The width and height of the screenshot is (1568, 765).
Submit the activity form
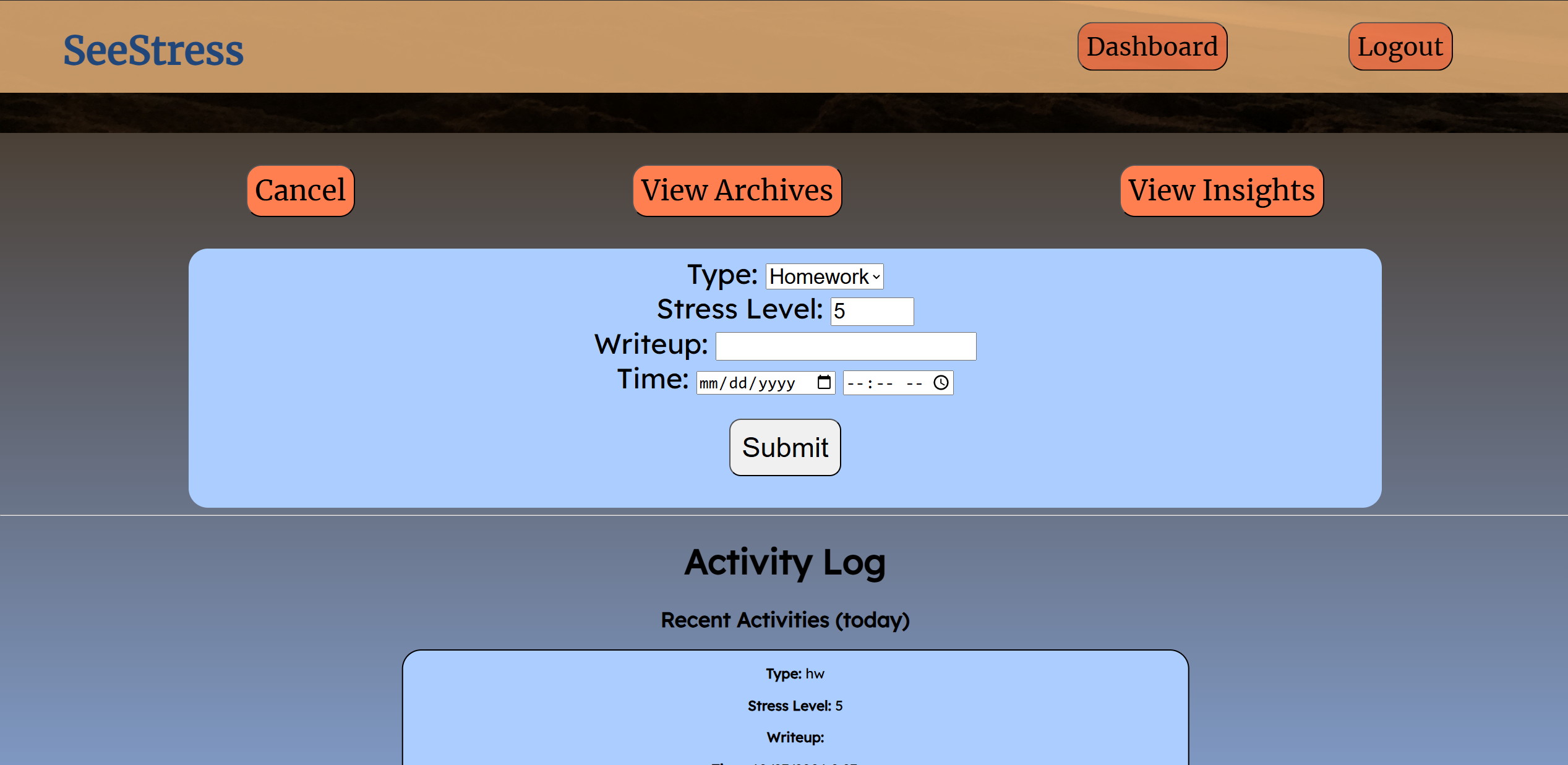tap(784, 447)
